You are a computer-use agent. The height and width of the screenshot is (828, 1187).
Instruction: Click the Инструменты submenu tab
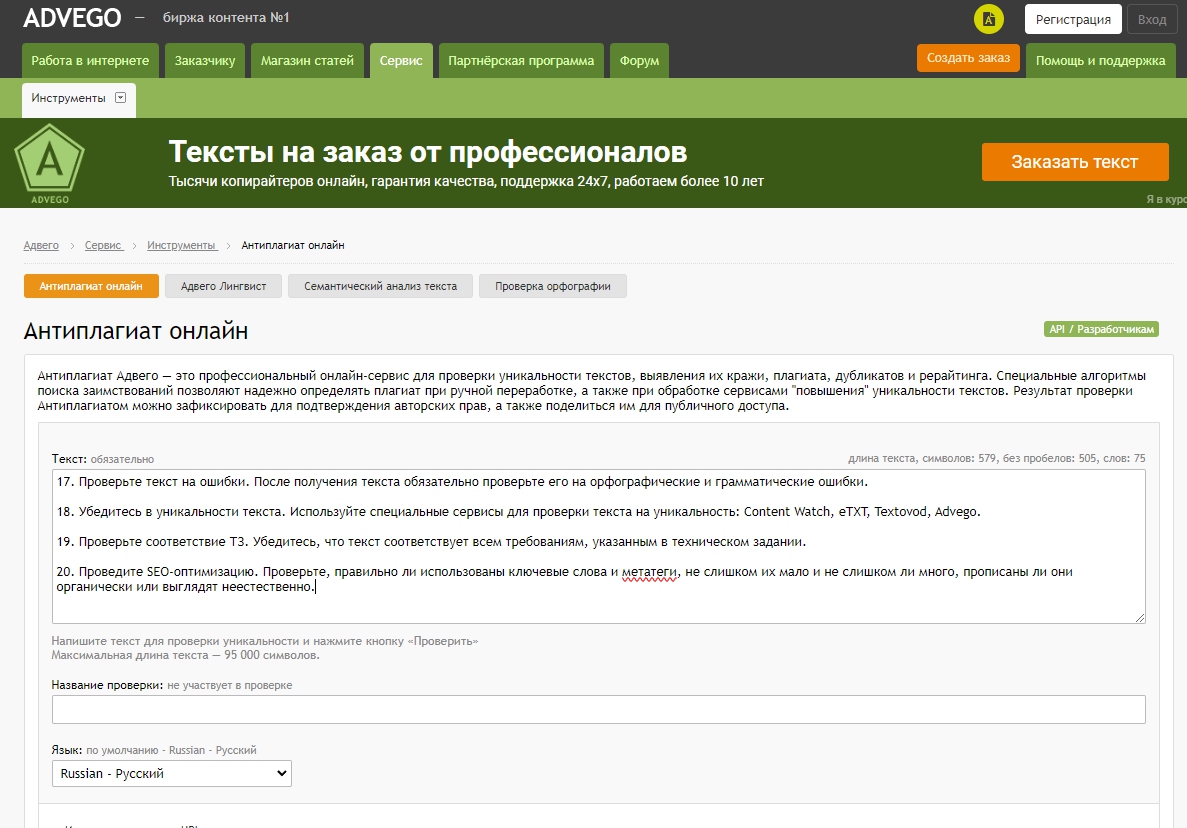click(x=79, y=100)
